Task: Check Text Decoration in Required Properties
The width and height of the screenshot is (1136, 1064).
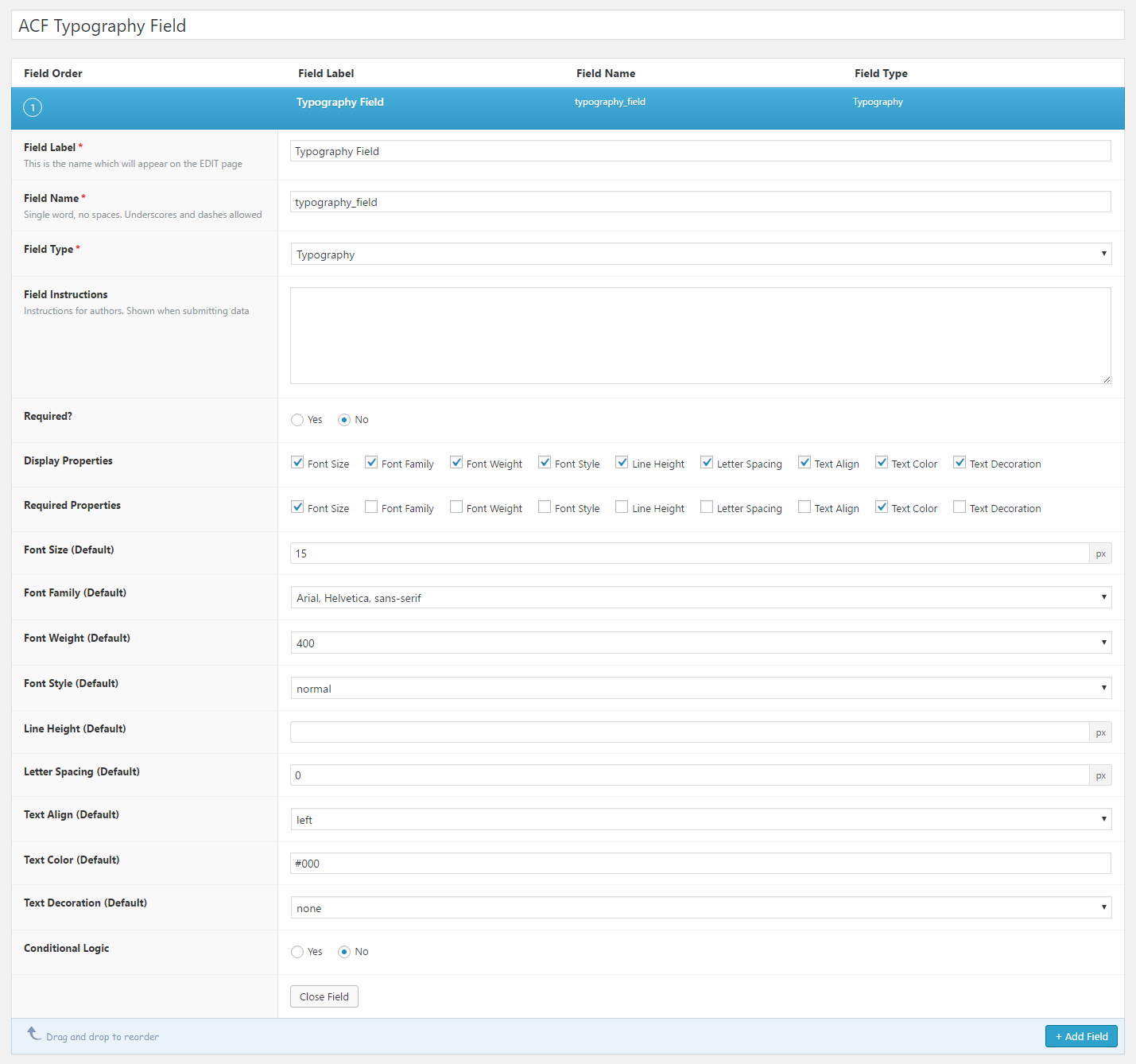Action: coord(960,507)
